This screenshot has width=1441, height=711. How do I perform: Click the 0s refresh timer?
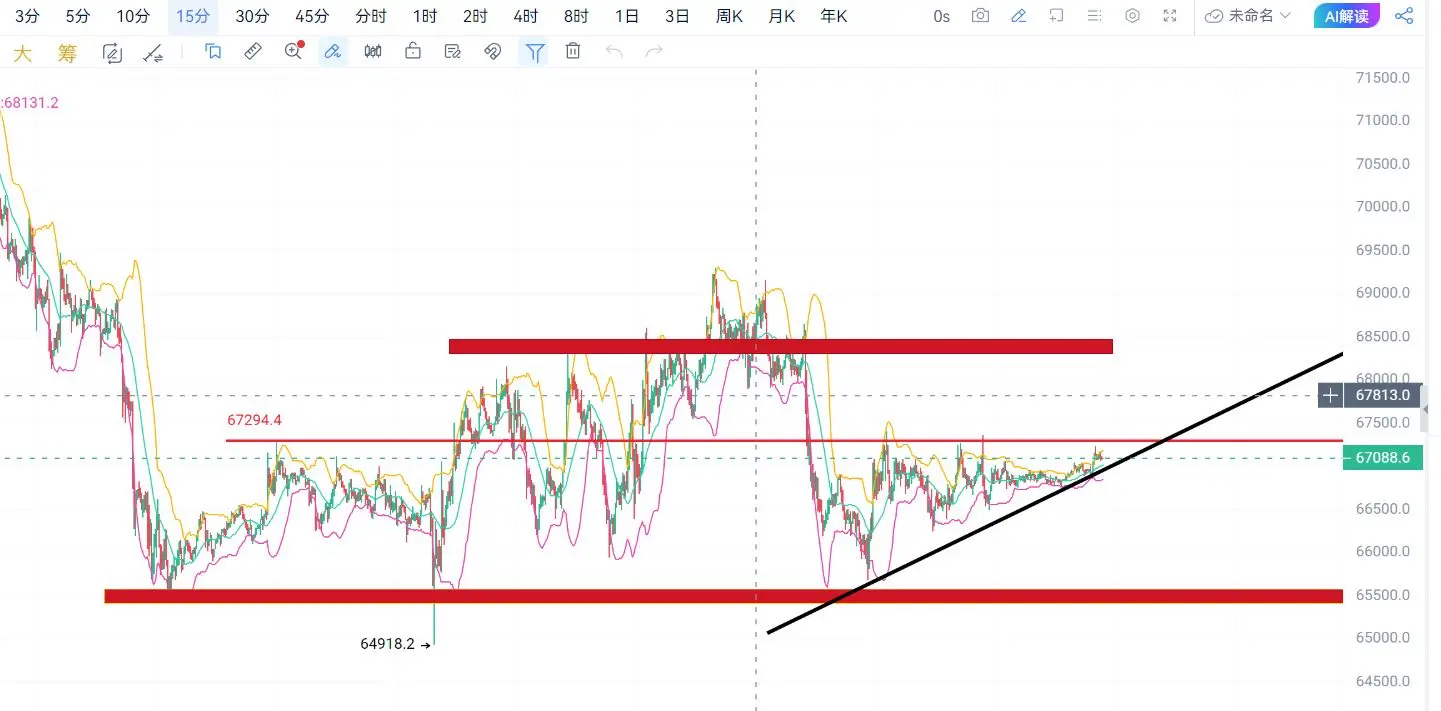click(941, 16)
